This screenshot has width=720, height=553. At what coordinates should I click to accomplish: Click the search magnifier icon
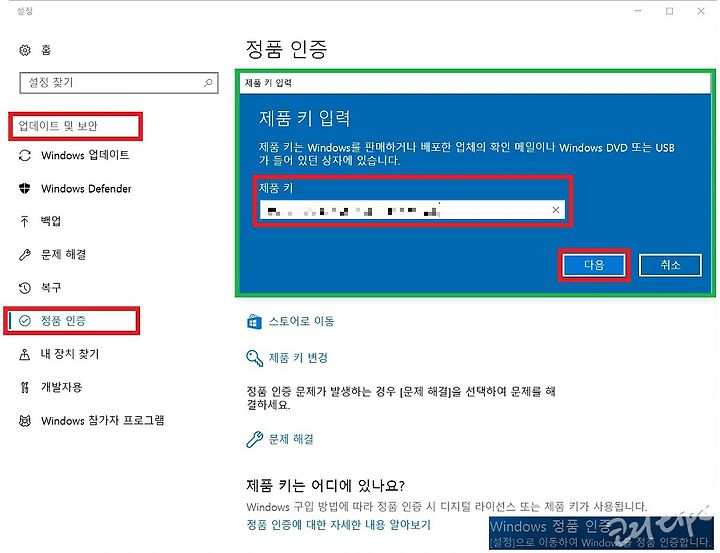tap(208, 83)
